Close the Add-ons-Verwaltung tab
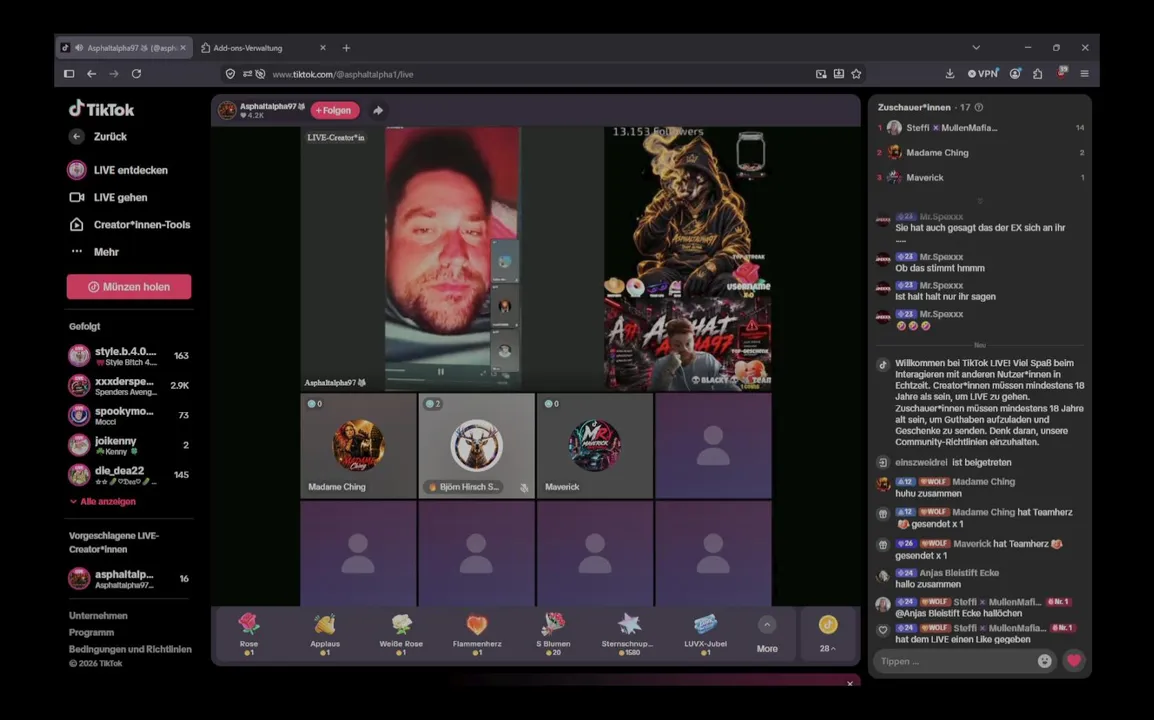The image size is (1154, 720). pyautogui.click(x=322, y=48)
